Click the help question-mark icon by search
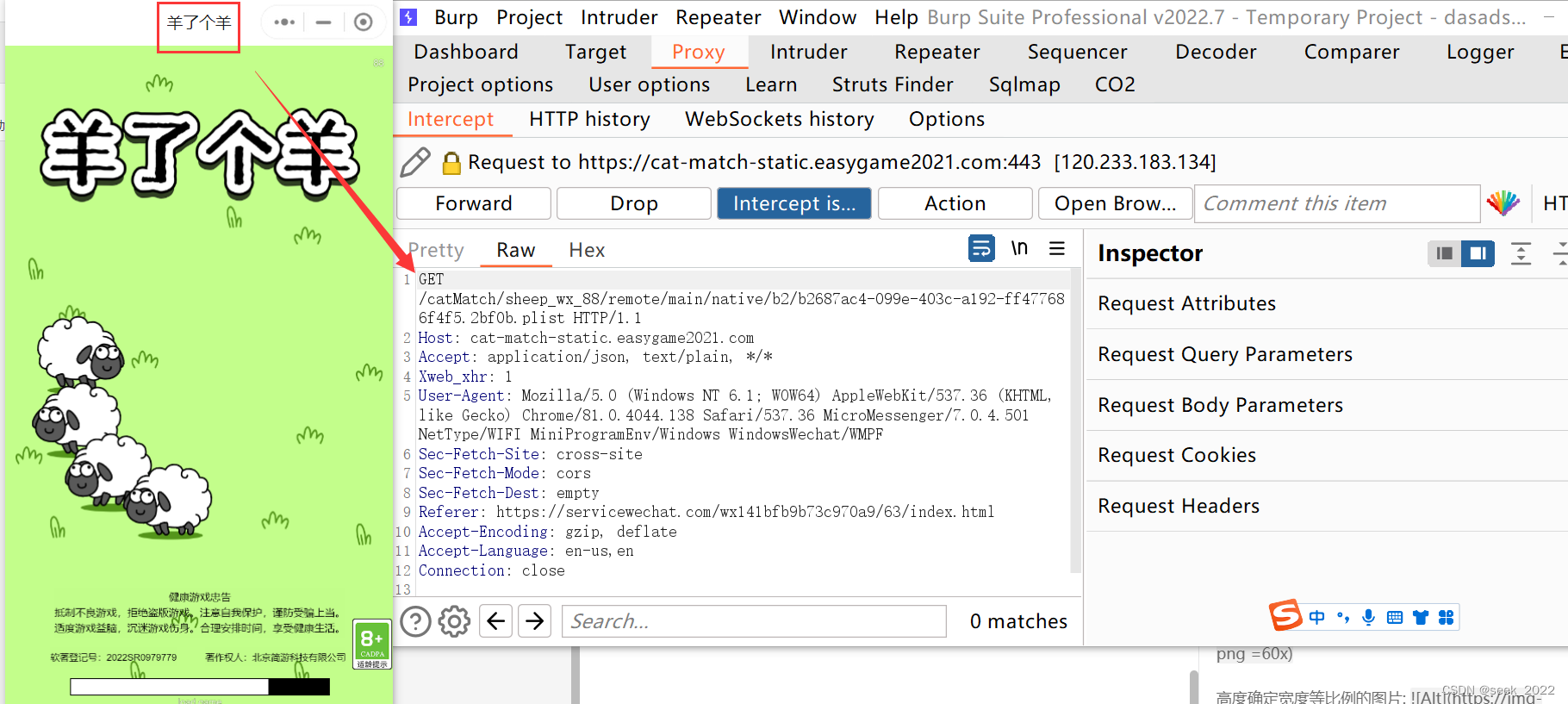Screen dimensions: 1568x704 [415, 621]
